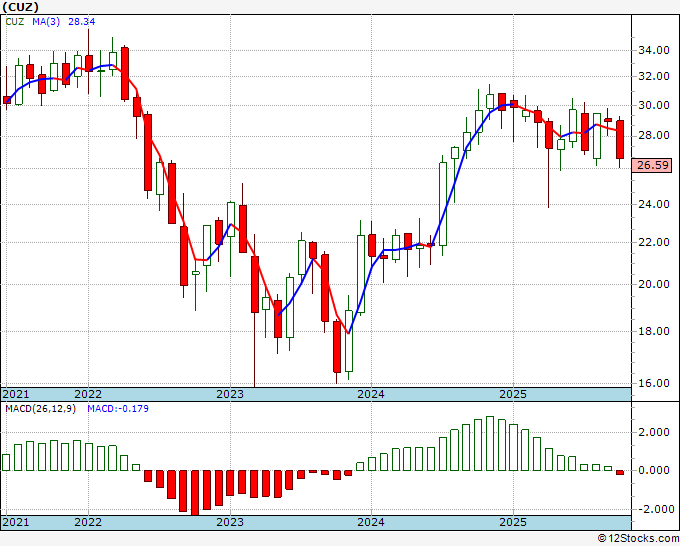The height and width of the screenshot is (546, 680).
Task: Select the green CUZ legend label
Action: (15, 22)
